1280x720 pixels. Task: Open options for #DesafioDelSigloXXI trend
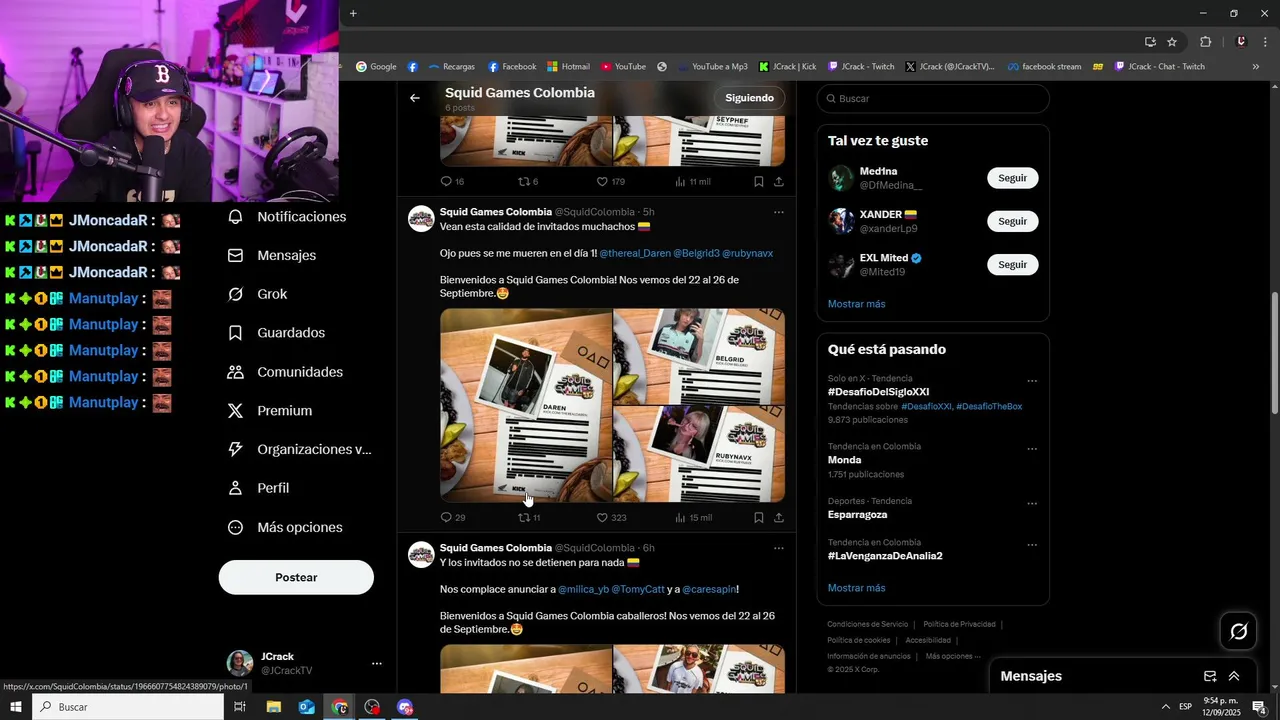pos(1032,381)
